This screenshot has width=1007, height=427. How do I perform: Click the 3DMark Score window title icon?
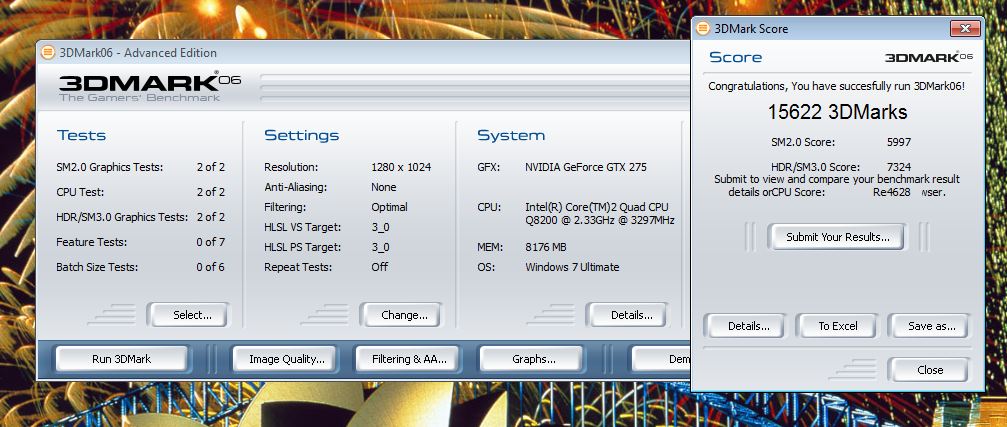[703, 28]
